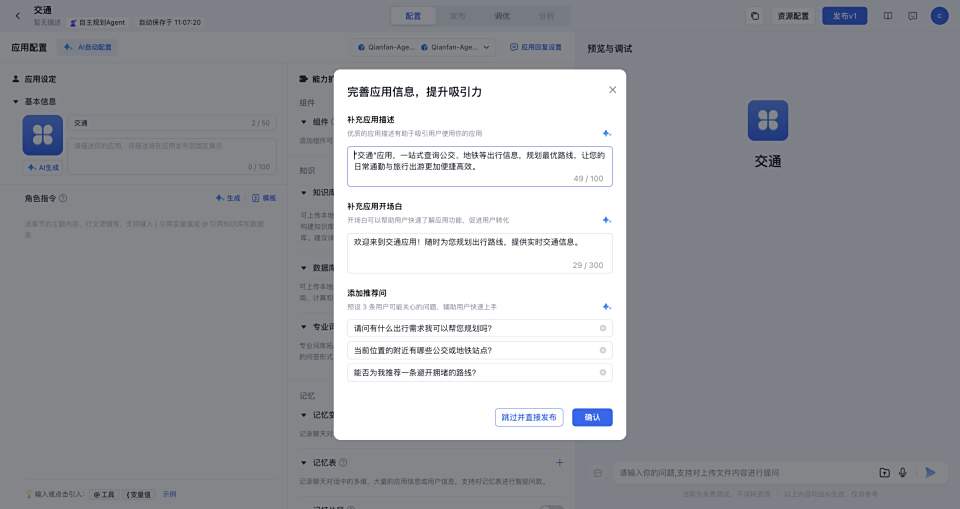This screenshot has height=509, width=960.
Task: Remove the second recommended question about 公交或地铁站点
Action: point(602,350)
